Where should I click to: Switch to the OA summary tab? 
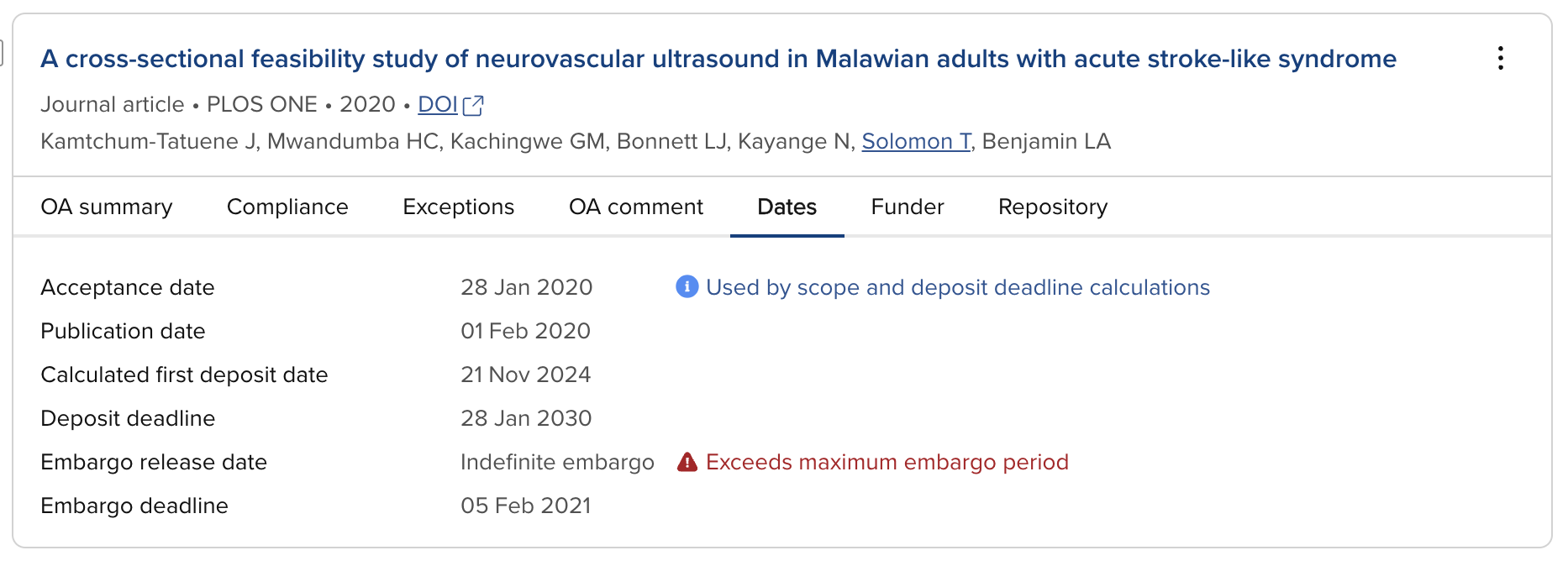(107, 207)
